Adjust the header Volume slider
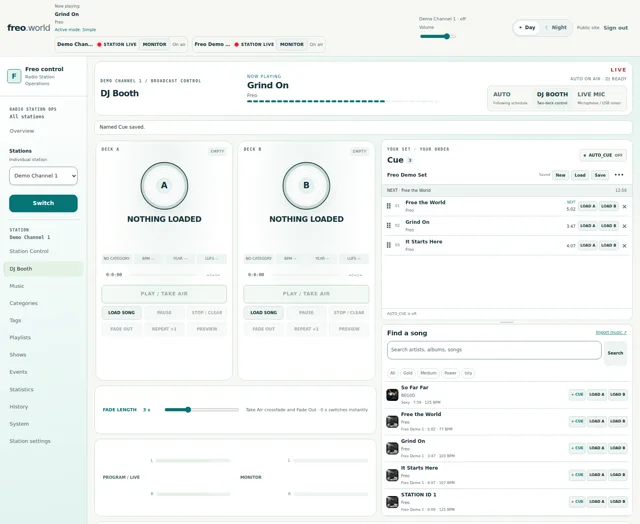Viewport: 640px width, 524px height. 438,36
